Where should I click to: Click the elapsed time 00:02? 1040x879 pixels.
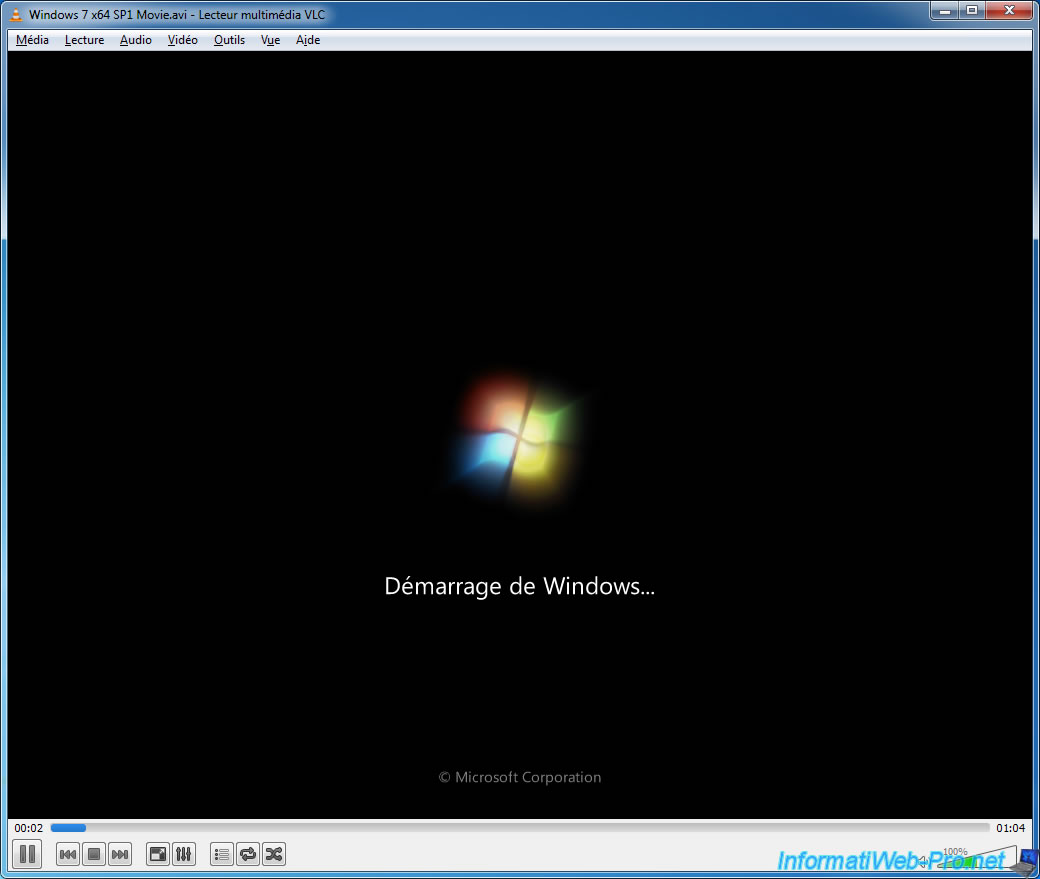pos(29,828)
